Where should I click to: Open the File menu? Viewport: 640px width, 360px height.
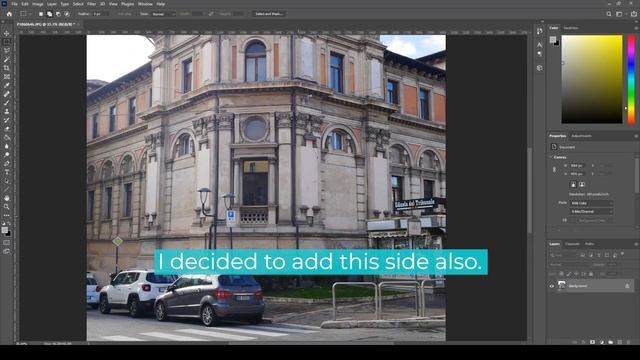[14, 4]
